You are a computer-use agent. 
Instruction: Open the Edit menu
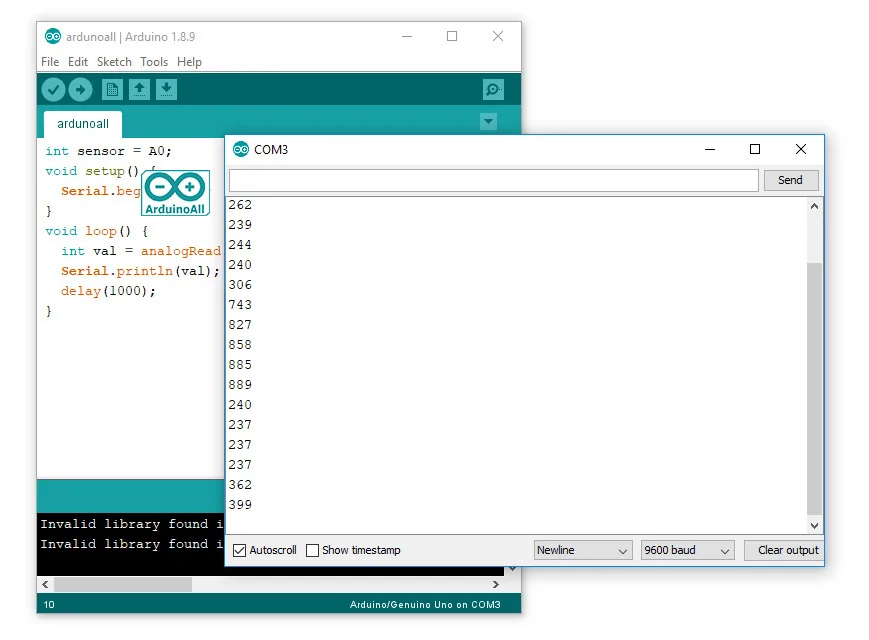(78, 62)
